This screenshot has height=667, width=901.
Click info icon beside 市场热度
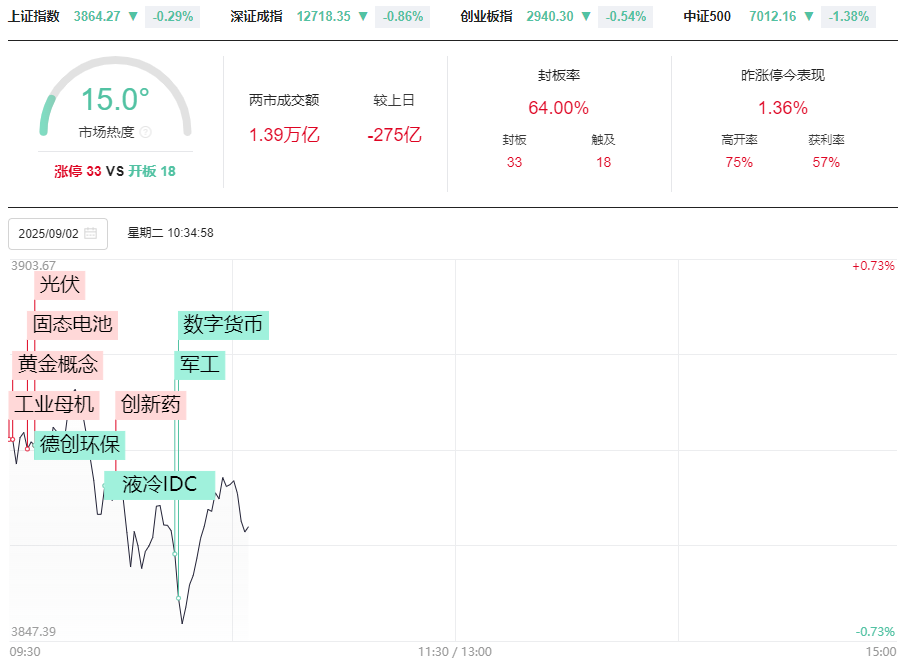pyautogui.click(x=146, y=132)
